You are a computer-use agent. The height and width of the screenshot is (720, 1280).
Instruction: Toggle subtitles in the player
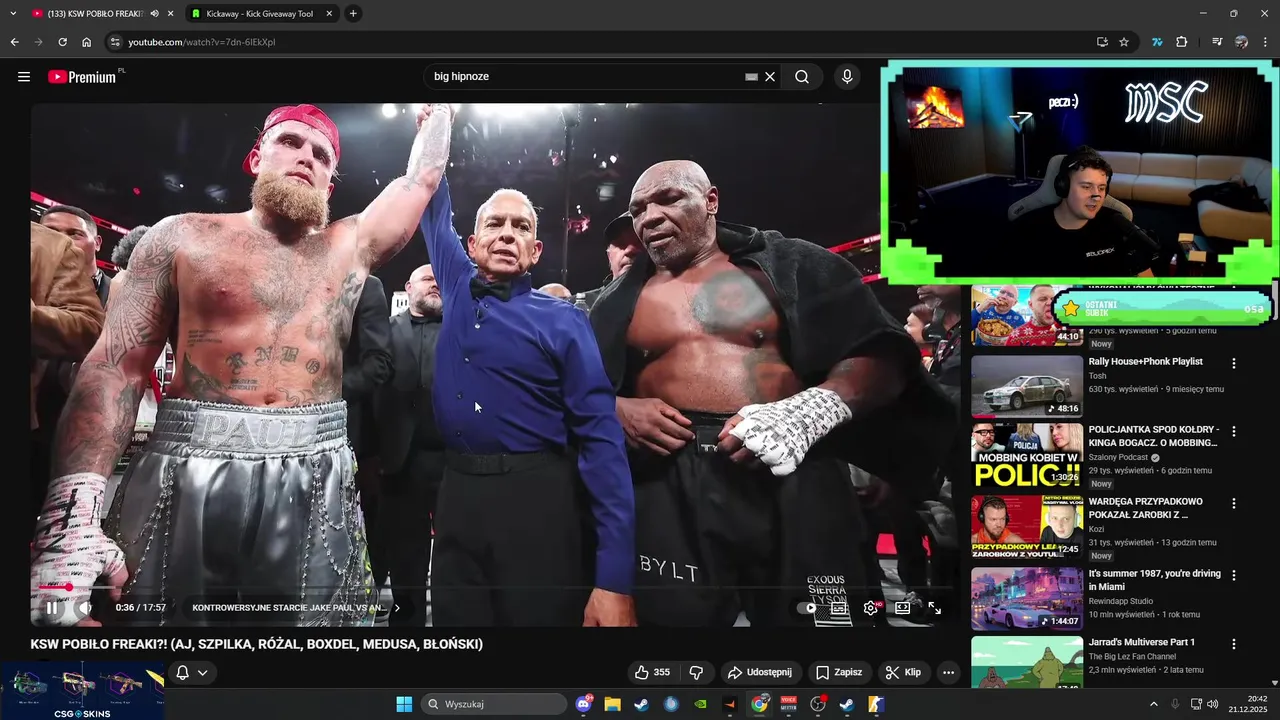coord(839,607)
